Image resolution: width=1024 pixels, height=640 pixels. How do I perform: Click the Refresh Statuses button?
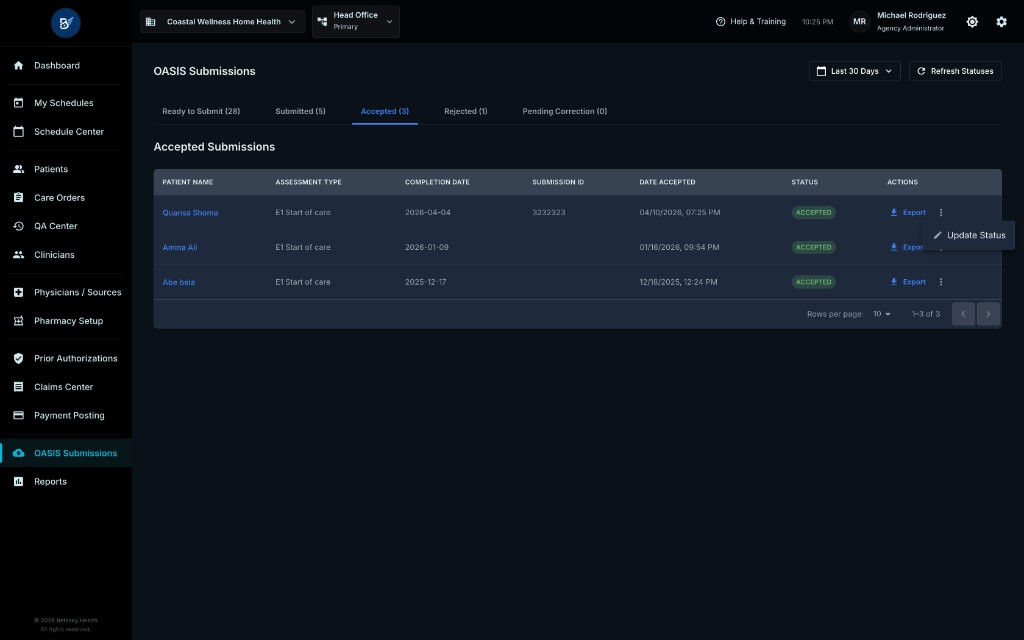click(x=955, y=71)
